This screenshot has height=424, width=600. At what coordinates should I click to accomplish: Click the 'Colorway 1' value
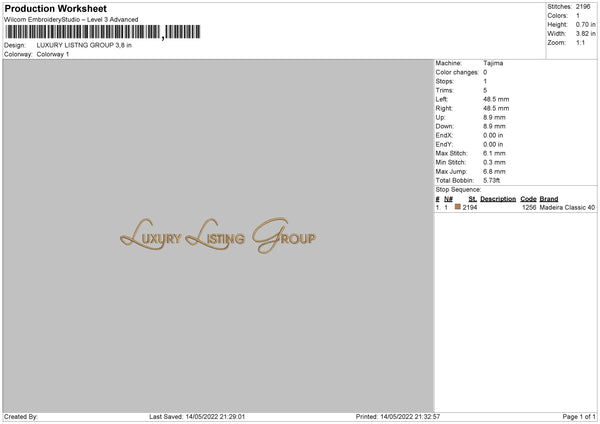[53, 54]
